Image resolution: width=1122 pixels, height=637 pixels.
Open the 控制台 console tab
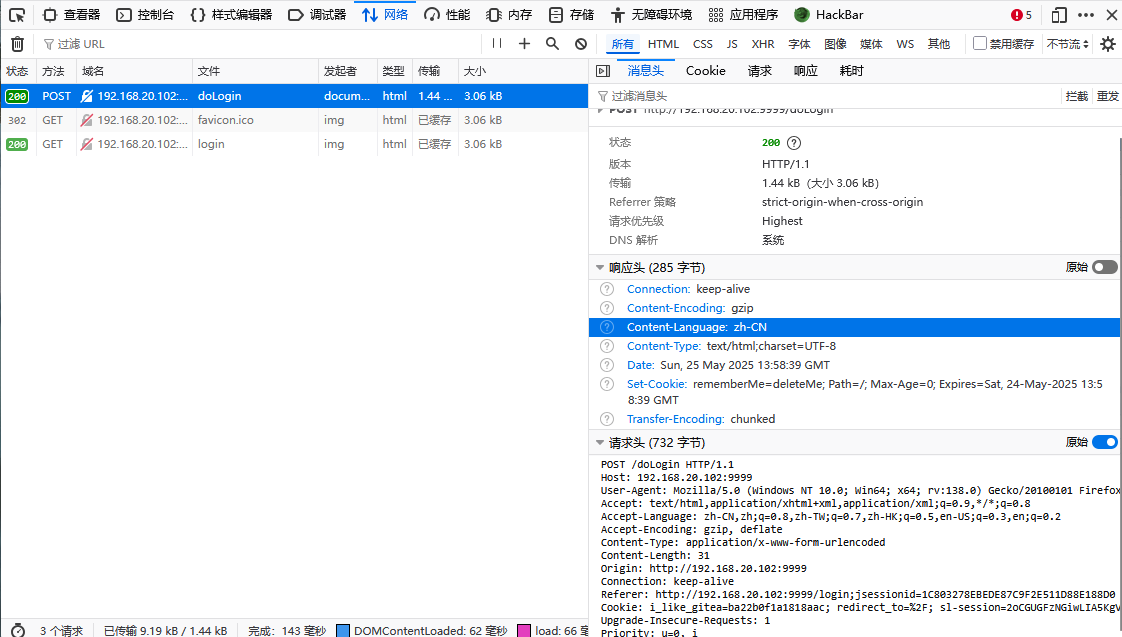click(x=145, y=15)
